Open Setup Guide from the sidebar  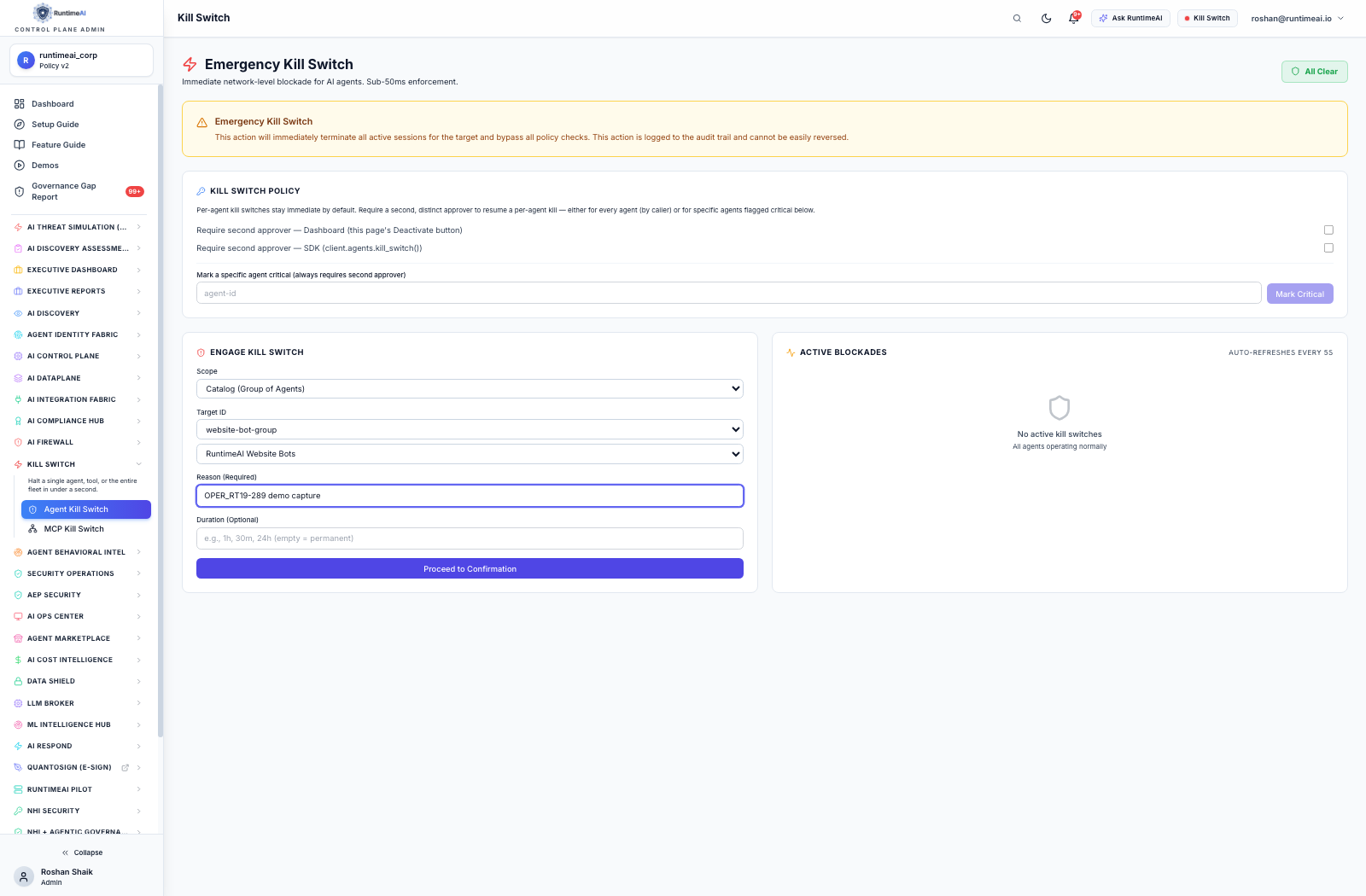55,125
